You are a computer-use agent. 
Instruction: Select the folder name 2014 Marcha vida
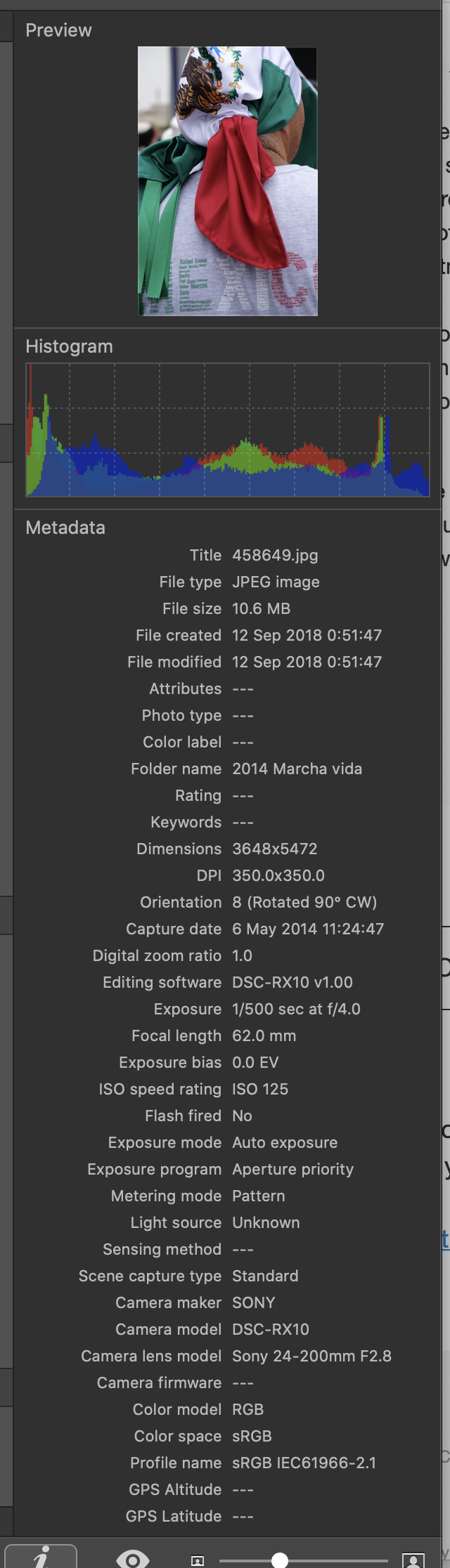click(297, 769)
